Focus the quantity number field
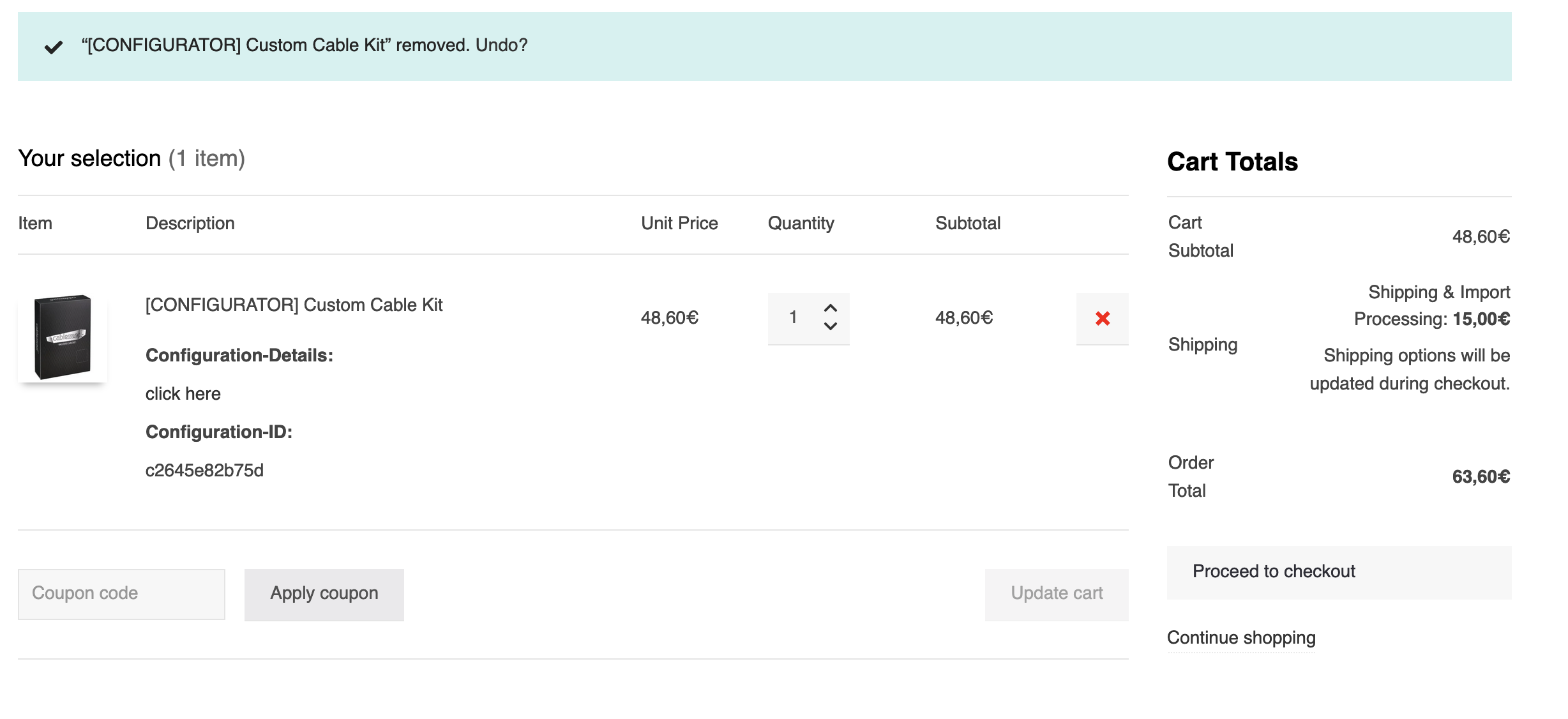The image size is (1568, 719). coord(793,317)
